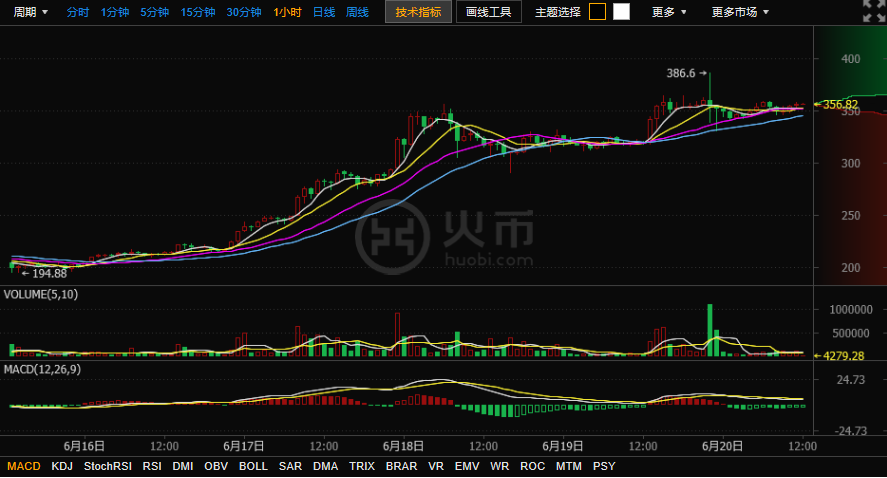
Task: Show the OBV indicator
Action: 216,466
